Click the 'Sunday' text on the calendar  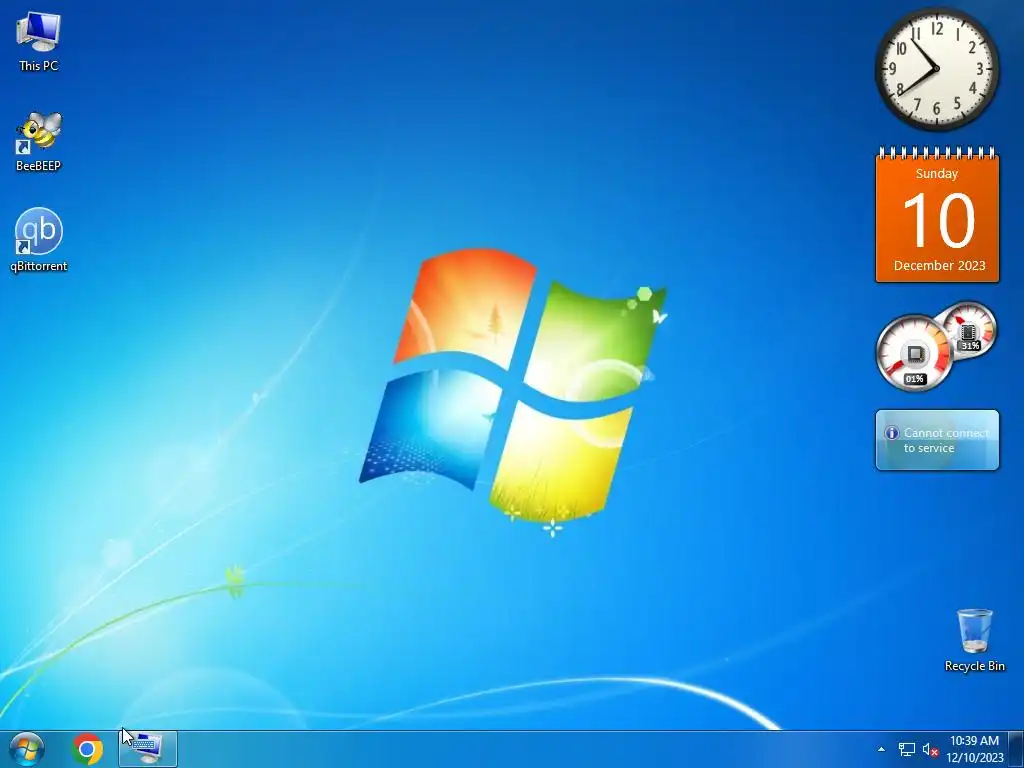(936, 174)
